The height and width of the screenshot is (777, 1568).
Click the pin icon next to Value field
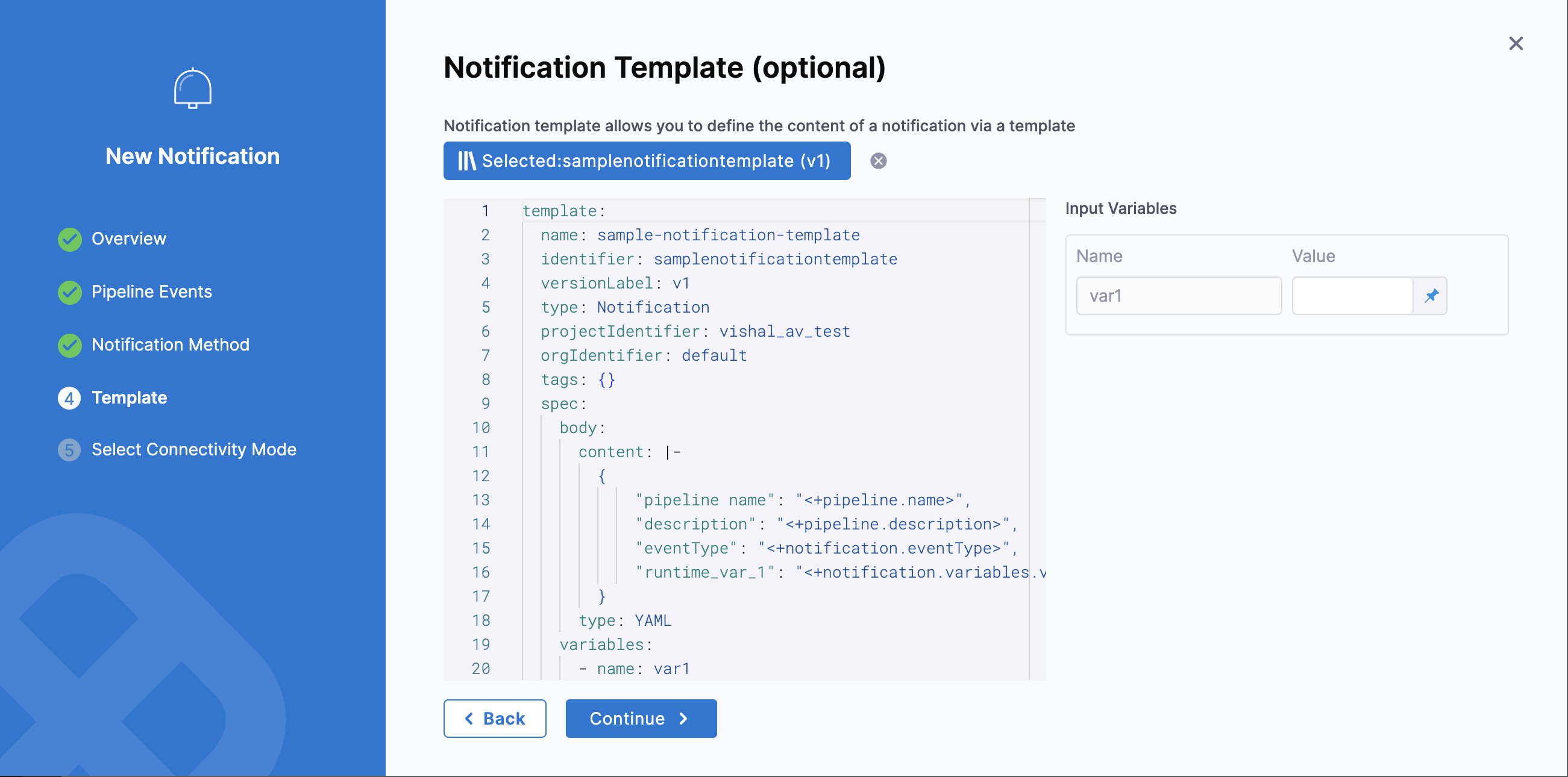pyautogui.click(x=1431, y=296)
